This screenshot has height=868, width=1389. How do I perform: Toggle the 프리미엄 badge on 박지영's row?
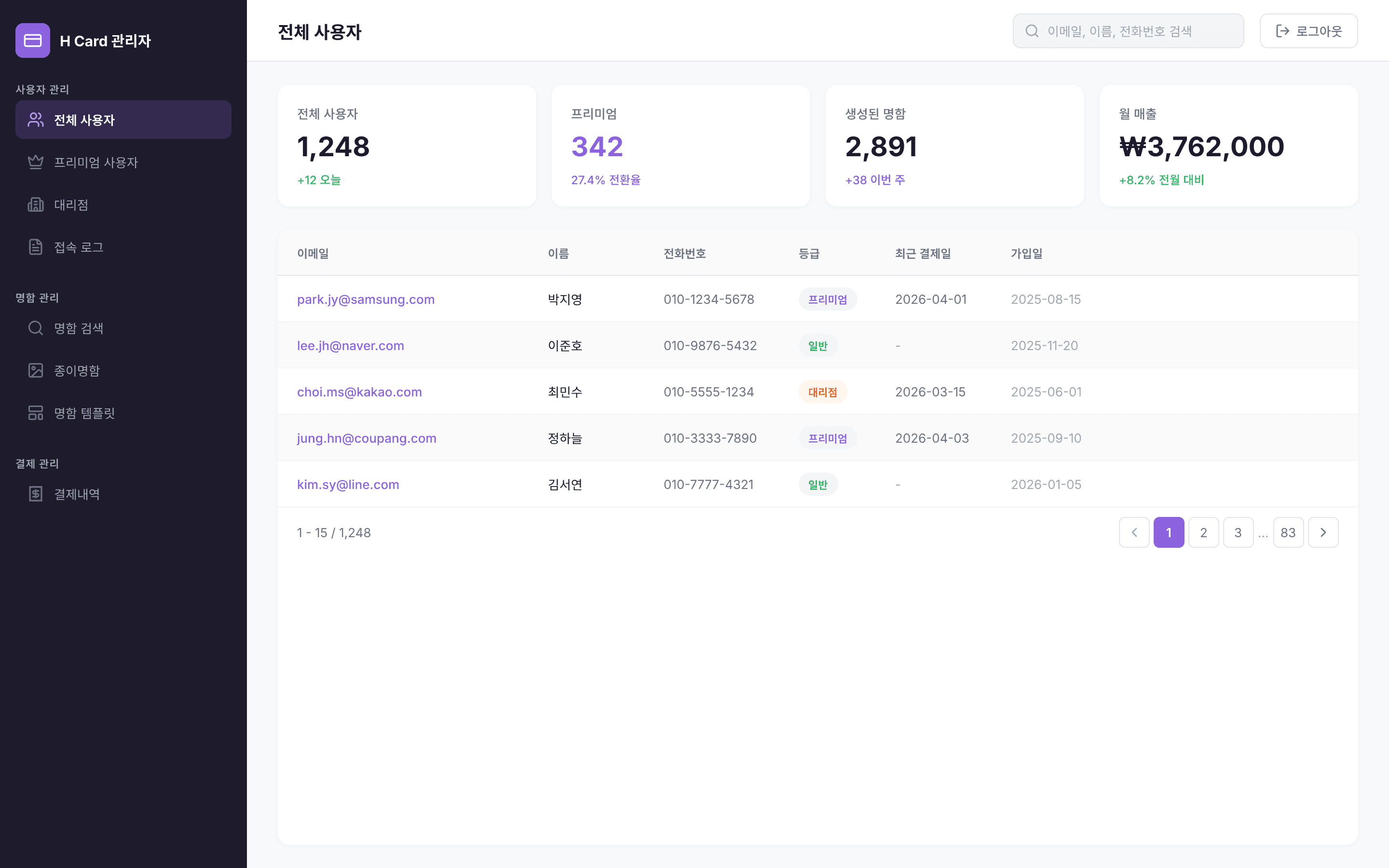(x=828, y=299)
